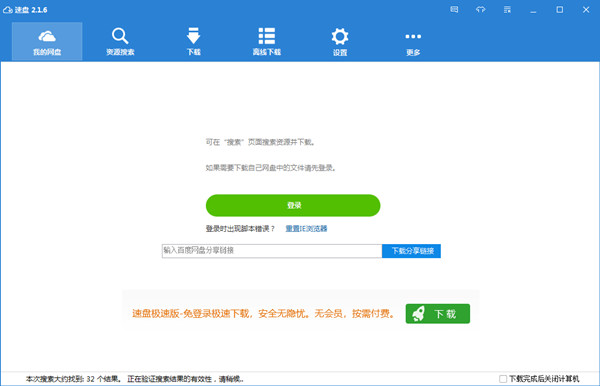Click the orange 速盘极速版 promo text
Viewport: 600px width, 386px height.
pos(263,314)
